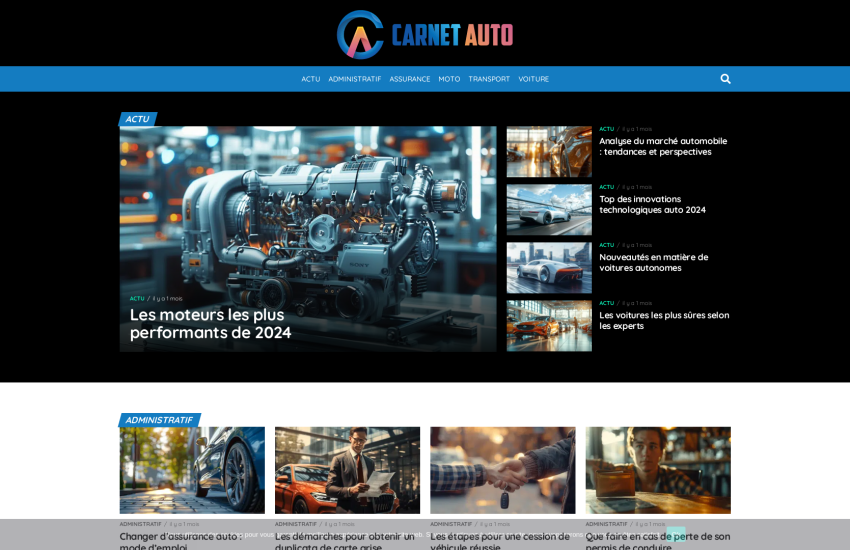Click the blue ADMINISTRATIF section heading tag
850x550 pixels.
pyautogui.click(x=159, y=420)
